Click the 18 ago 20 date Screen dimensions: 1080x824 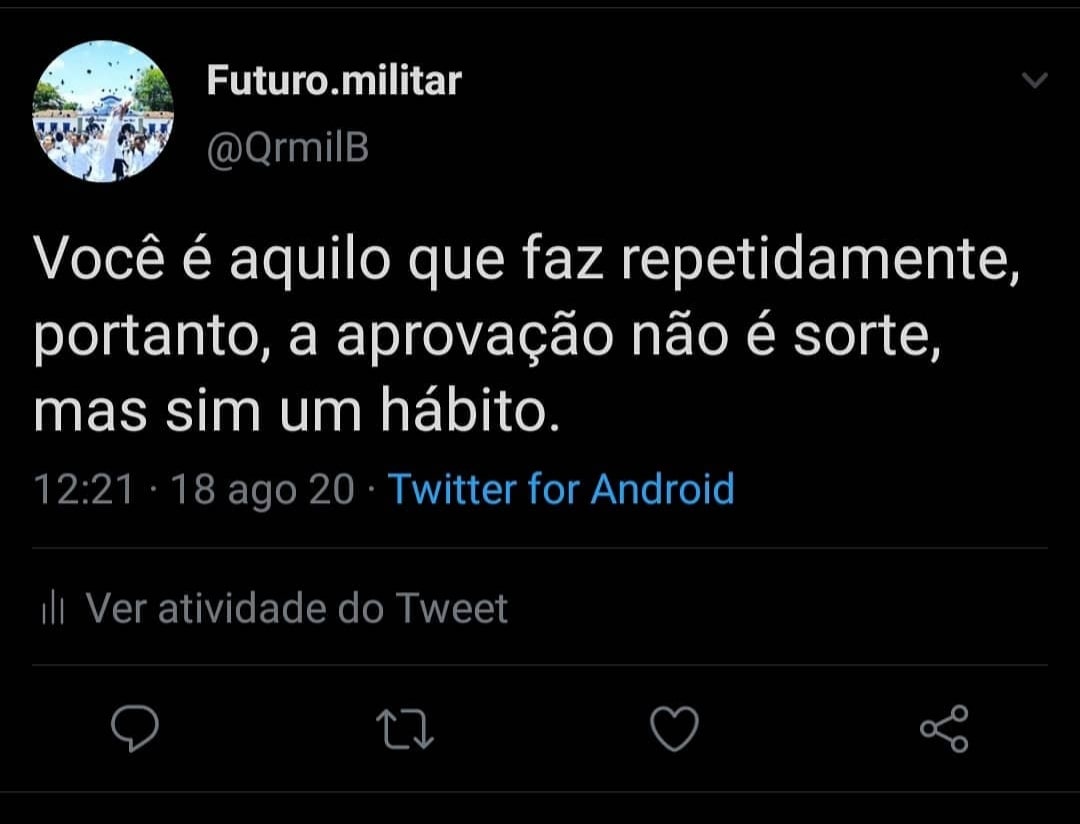(x=263, y=489)
